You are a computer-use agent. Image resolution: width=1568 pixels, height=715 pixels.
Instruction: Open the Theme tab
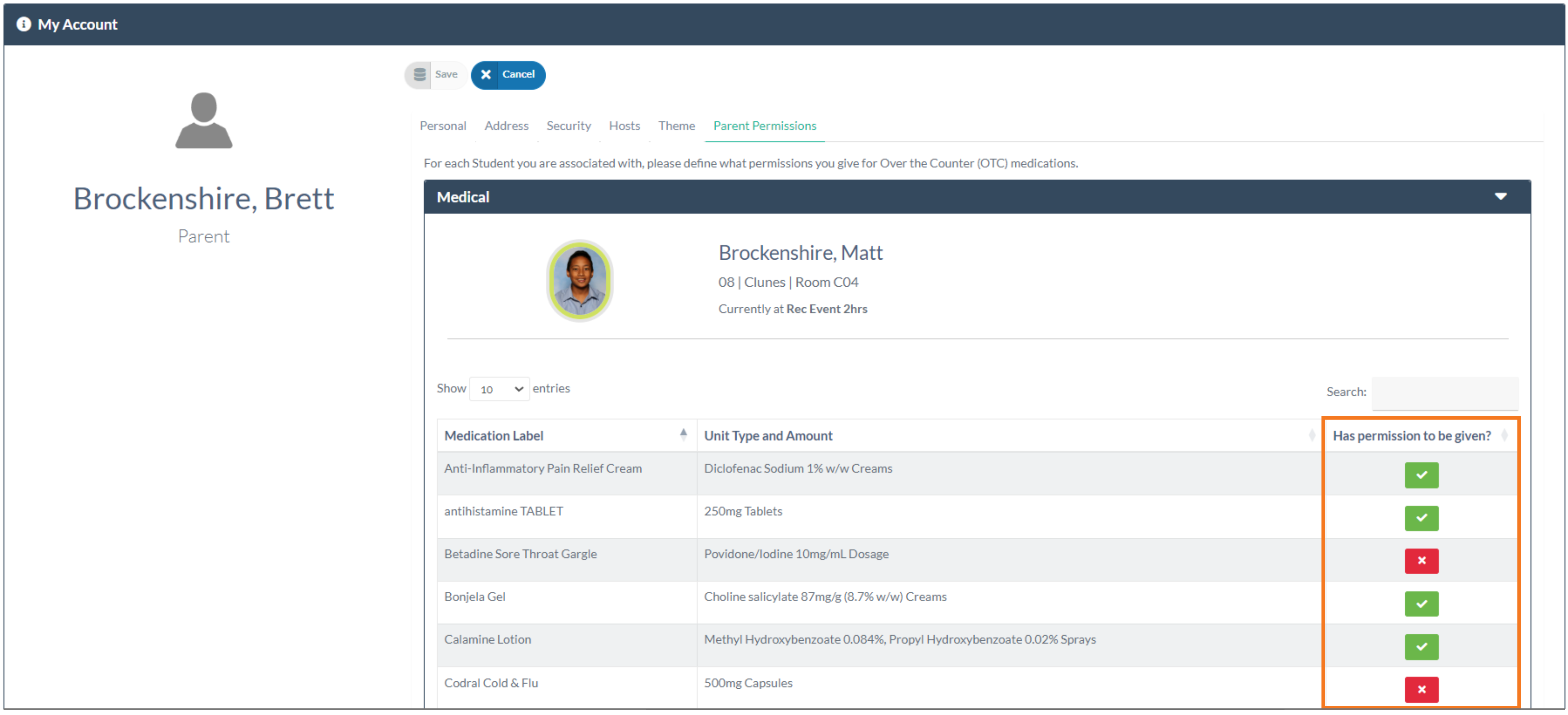point(676,126)
